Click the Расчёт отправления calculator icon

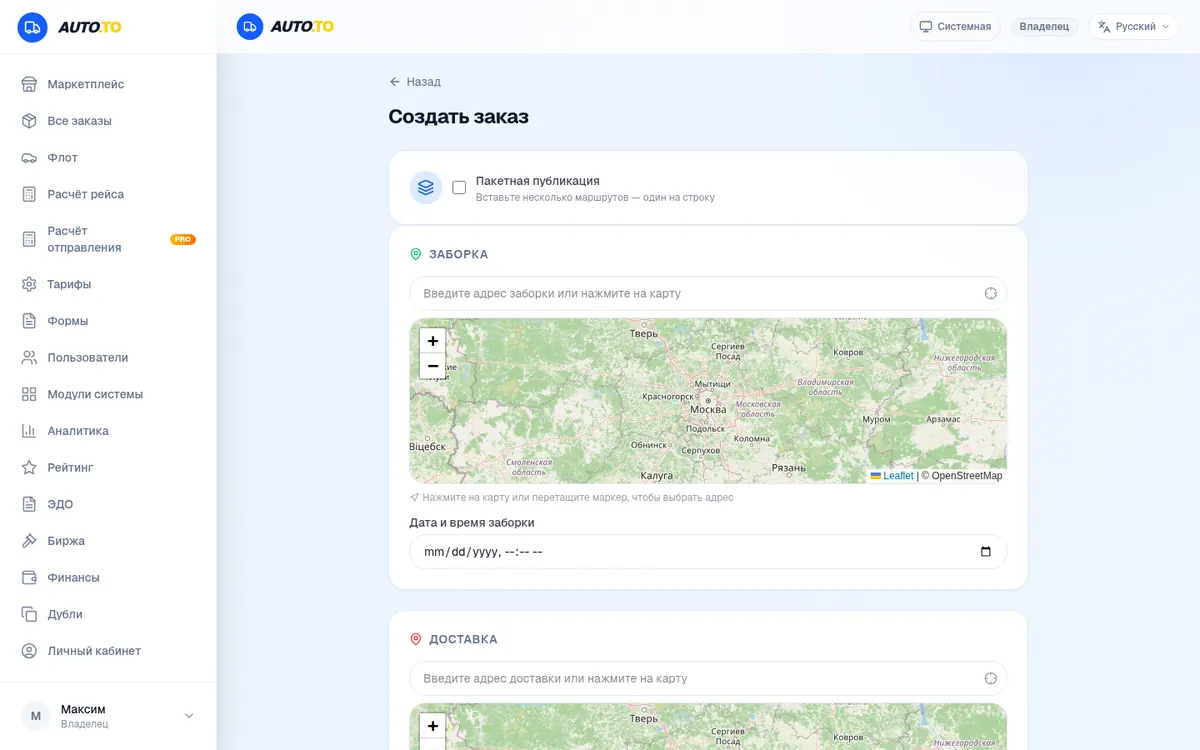tap(29, 239)
